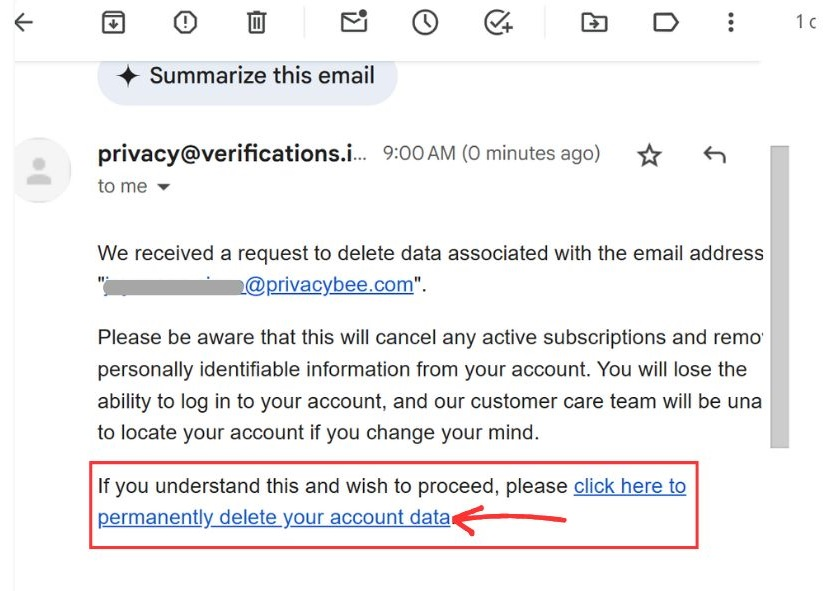Archive this email
This screenshot has height=591, width=837.
pyautogui.click(x=113, y=22)
